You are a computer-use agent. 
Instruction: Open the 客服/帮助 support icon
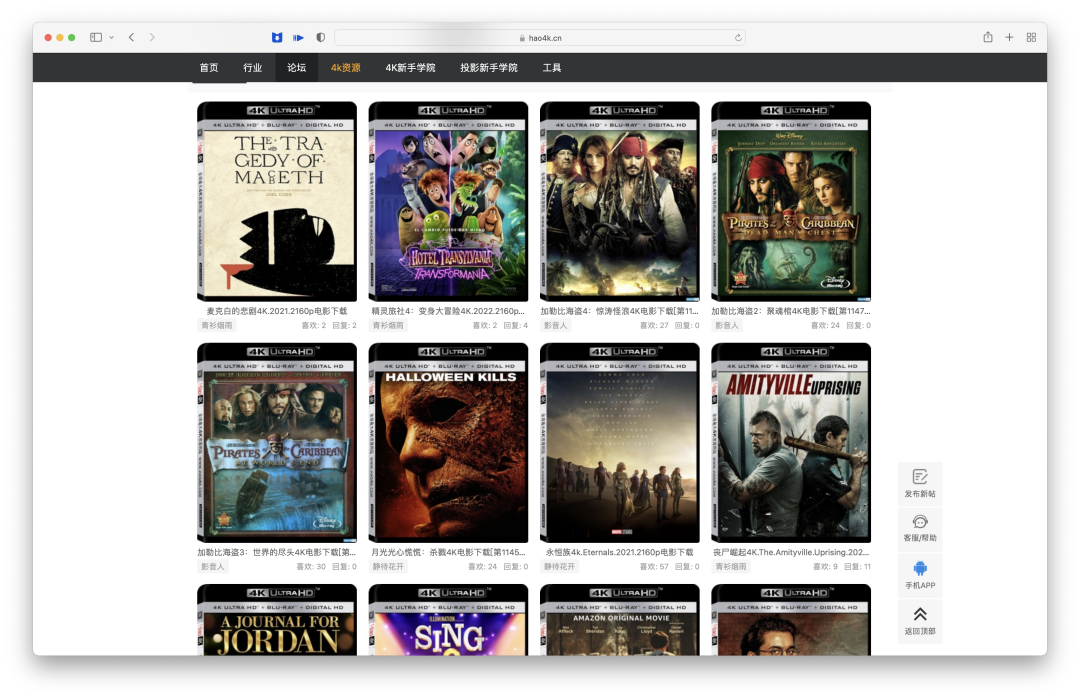coord(920,521)
